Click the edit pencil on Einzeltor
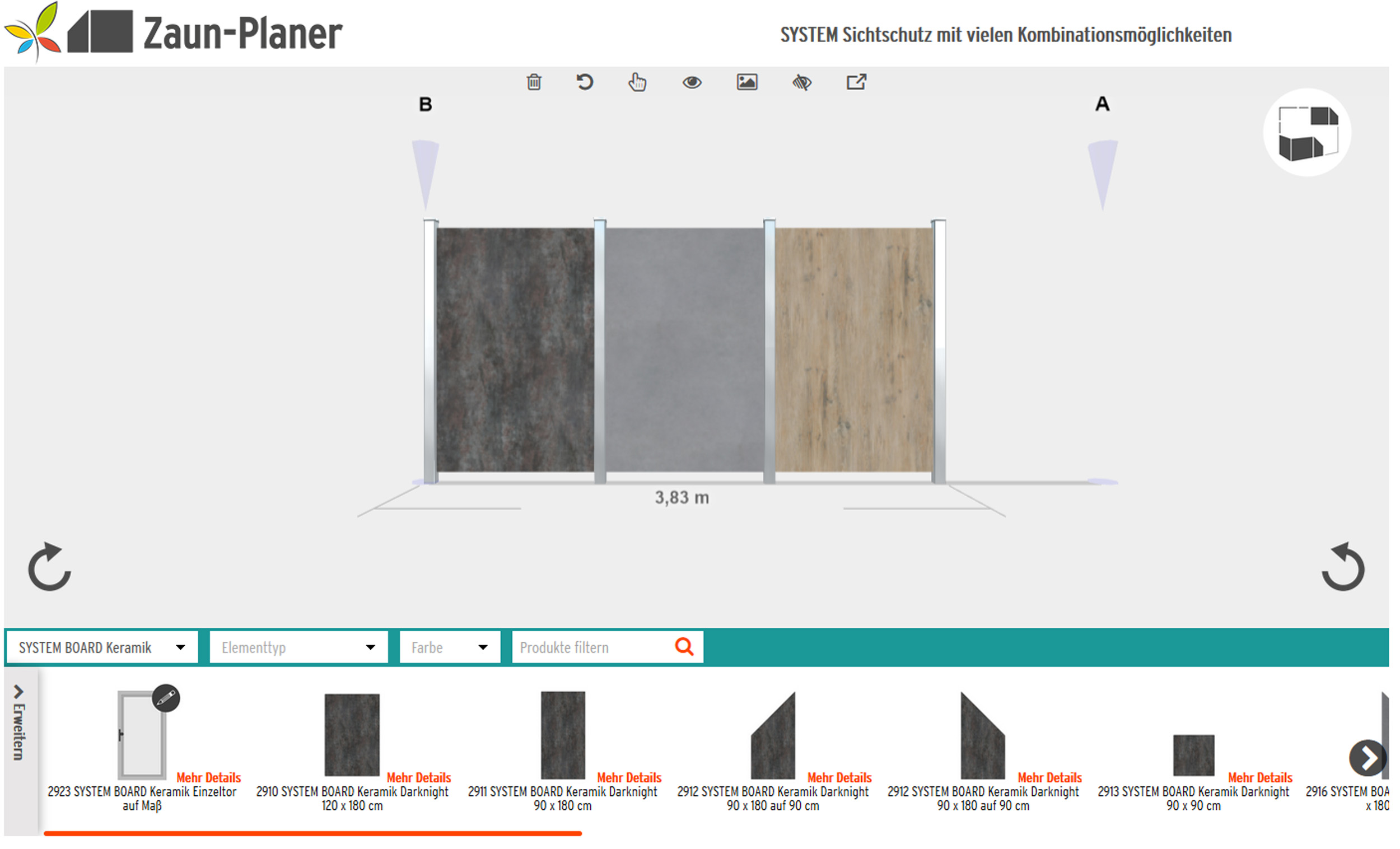The height and width of the screenshot is (849, 1400). point(166,698)
